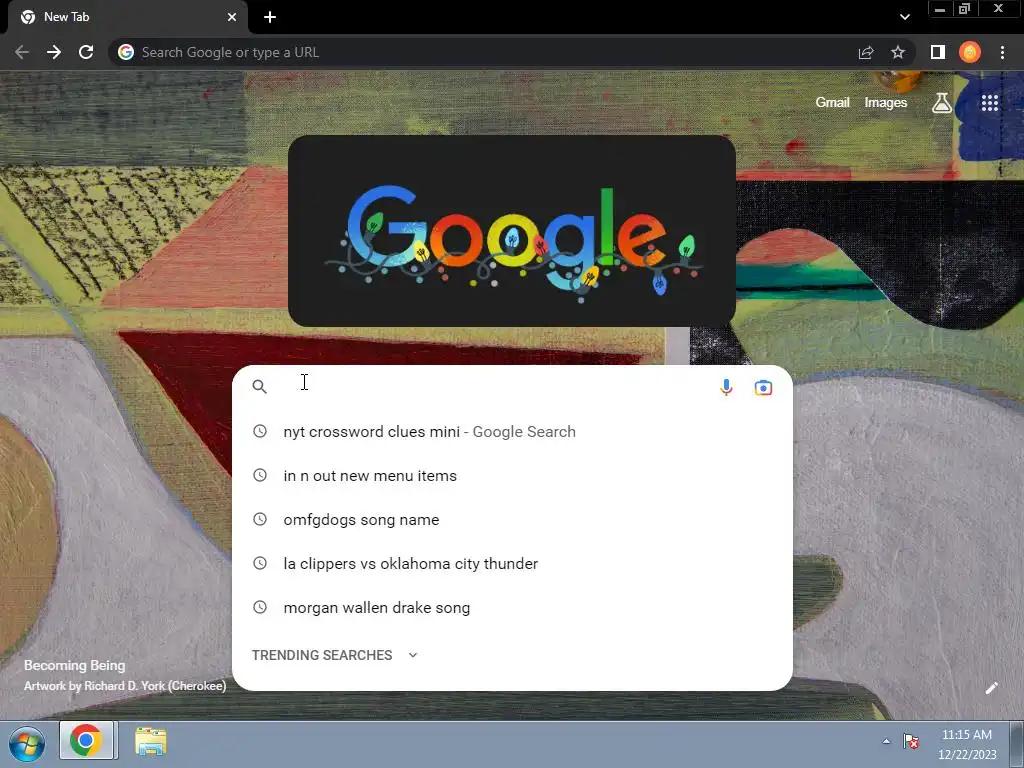
Task: Click the magnifier icon in search box
Action: 259,387
